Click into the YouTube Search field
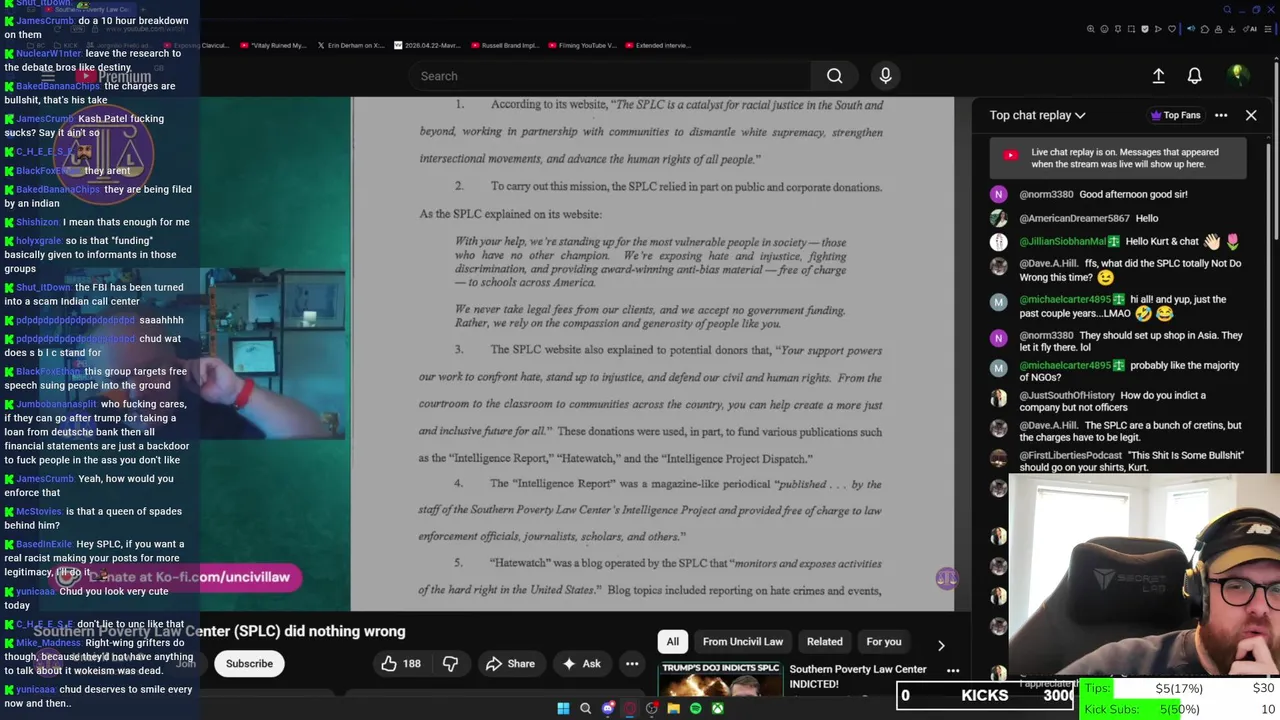The image size is (1280, 720). click(x=610, y=76)
